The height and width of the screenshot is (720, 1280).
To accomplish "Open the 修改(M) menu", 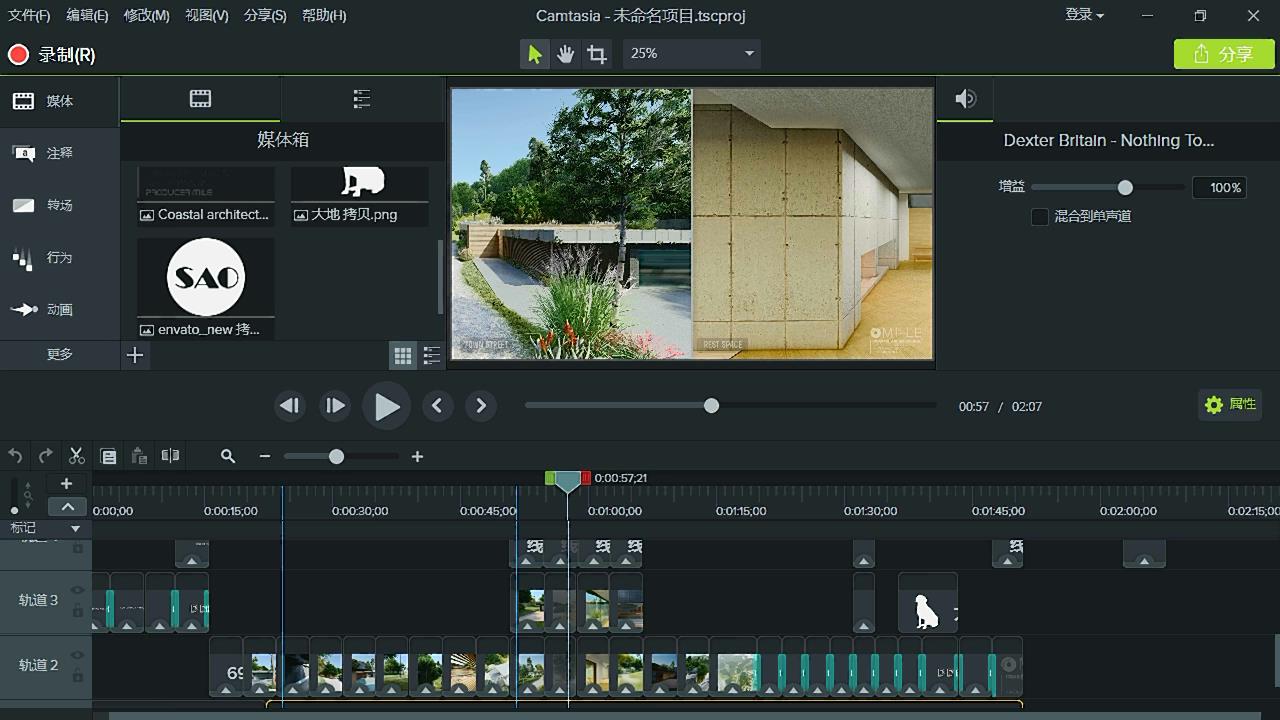I will tap(146, 15).
